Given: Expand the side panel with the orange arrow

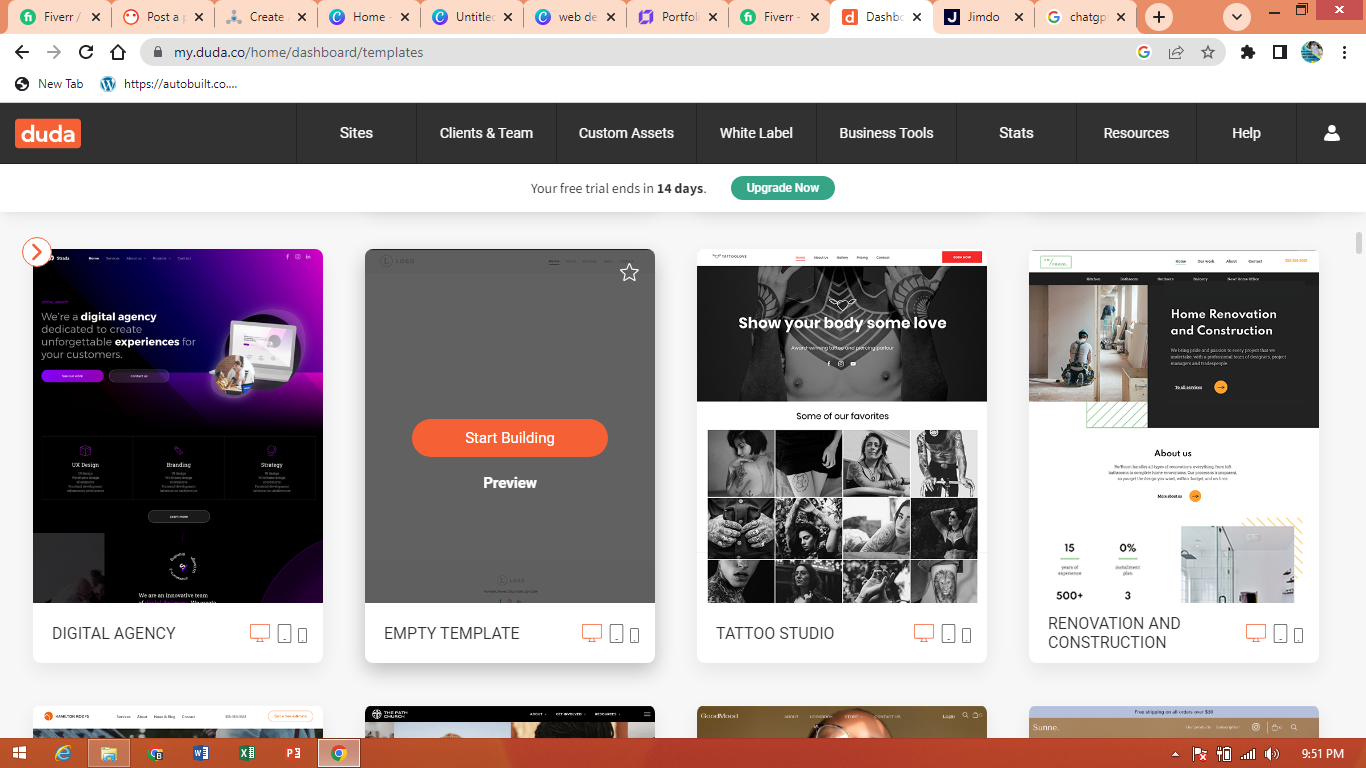Looking at the screenshot, I should (36, 252).
